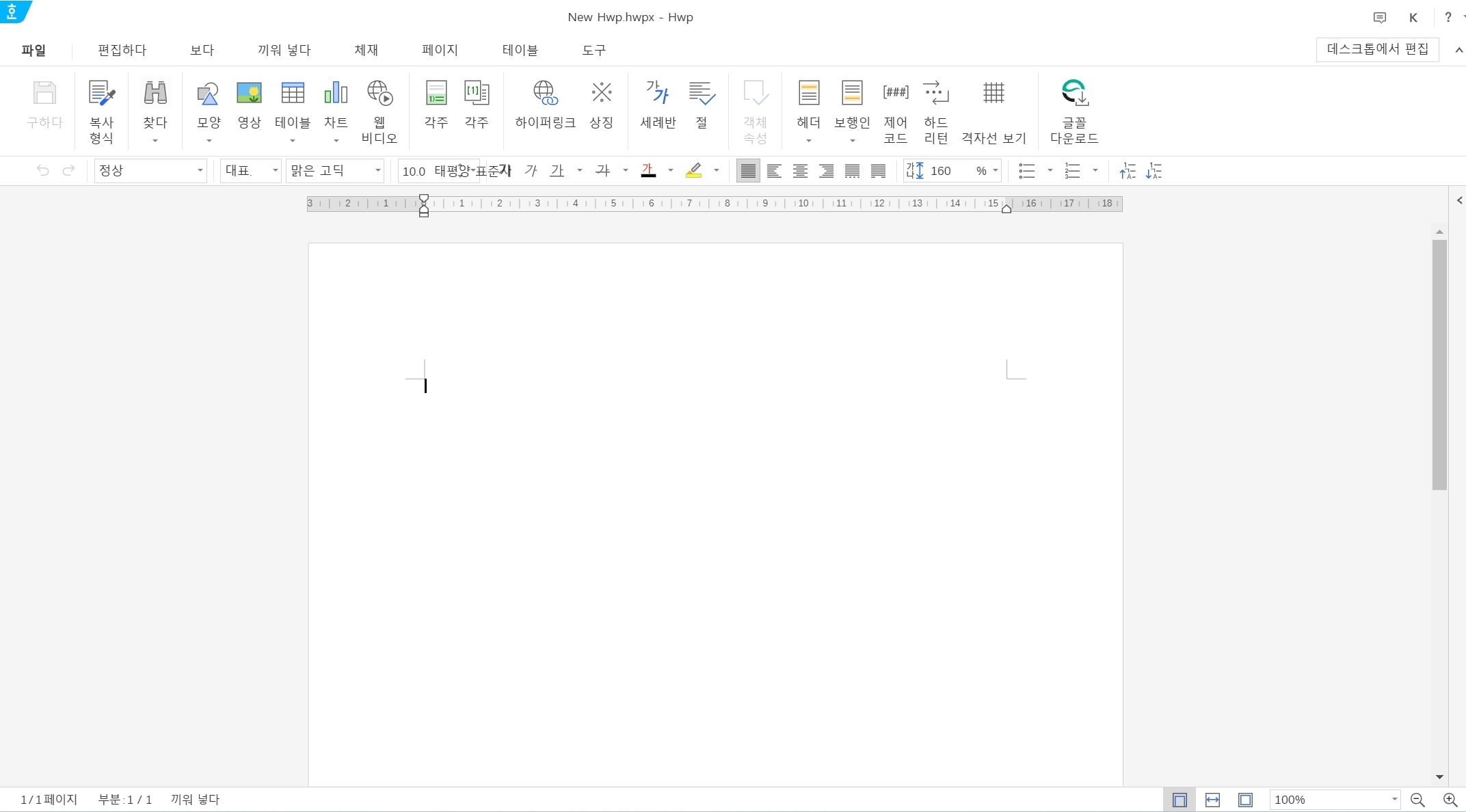The width and height of the screenshot is (1466, 812).
Task: Open the 절 paragraph shape icon
Action: [702, 93]
